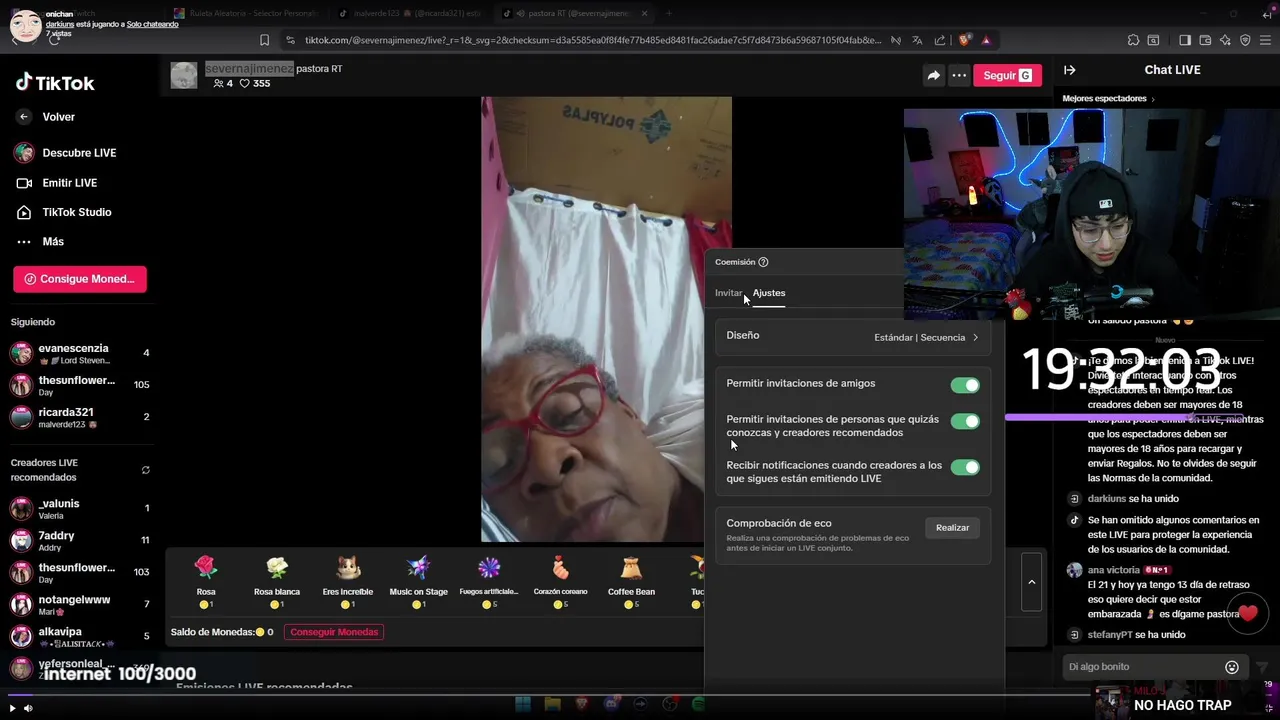Click the TikTok logo
1280x720 pixels.
coord(55,83)
